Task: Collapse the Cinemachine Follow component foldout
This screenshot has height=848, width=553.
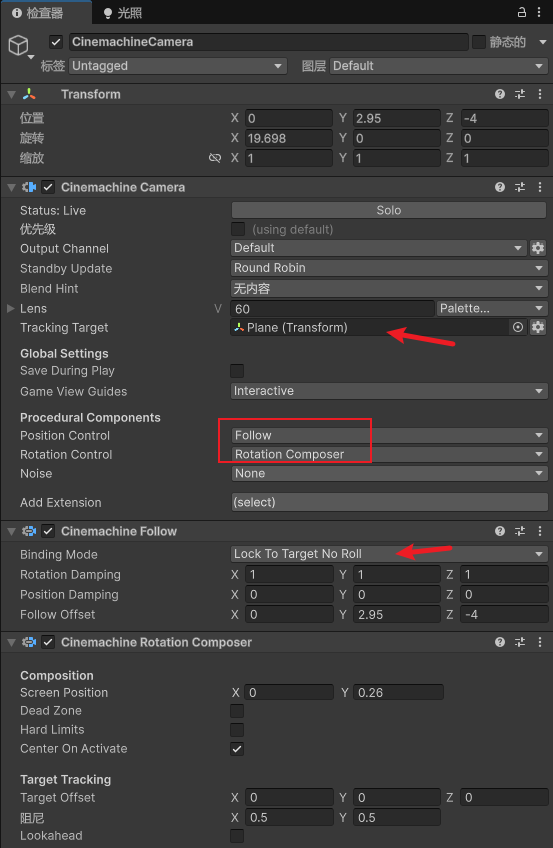Action: click(x=11, y=532)
